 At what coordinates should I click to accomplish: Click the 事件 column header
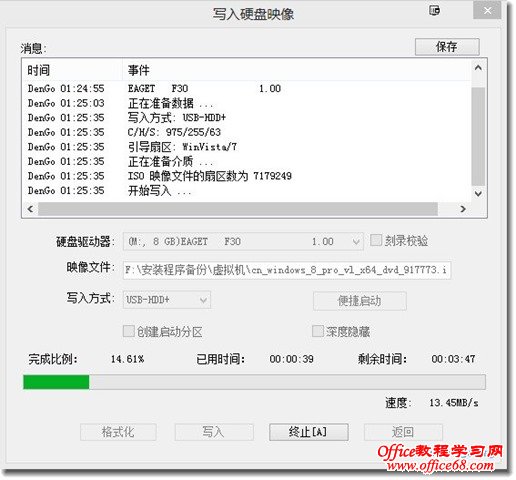coord(297,70)
